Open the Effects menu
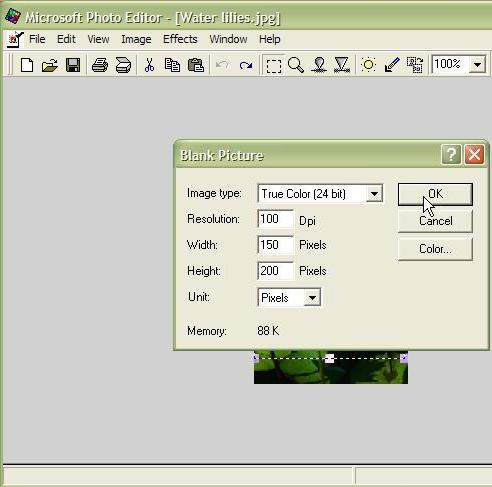Screen dimensions: 492x487 pos(180,39)
